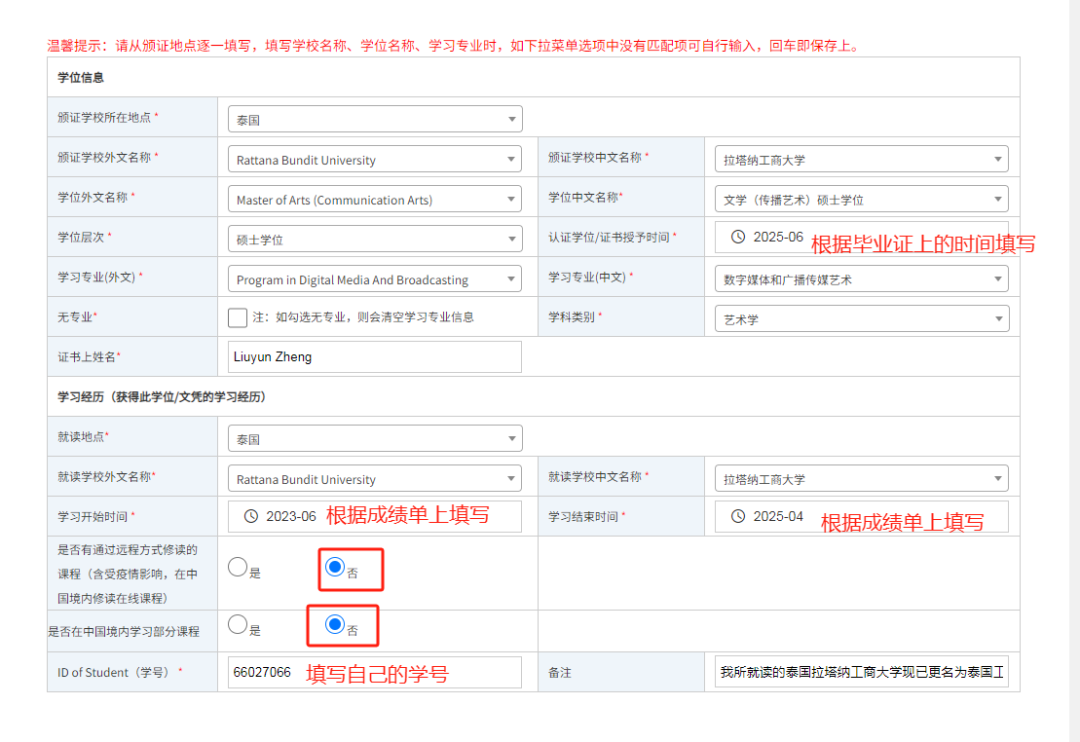Viewport: 1080px width, 742px height.
Task: Click the 备注 remarks text field
Action: point(861,672)
